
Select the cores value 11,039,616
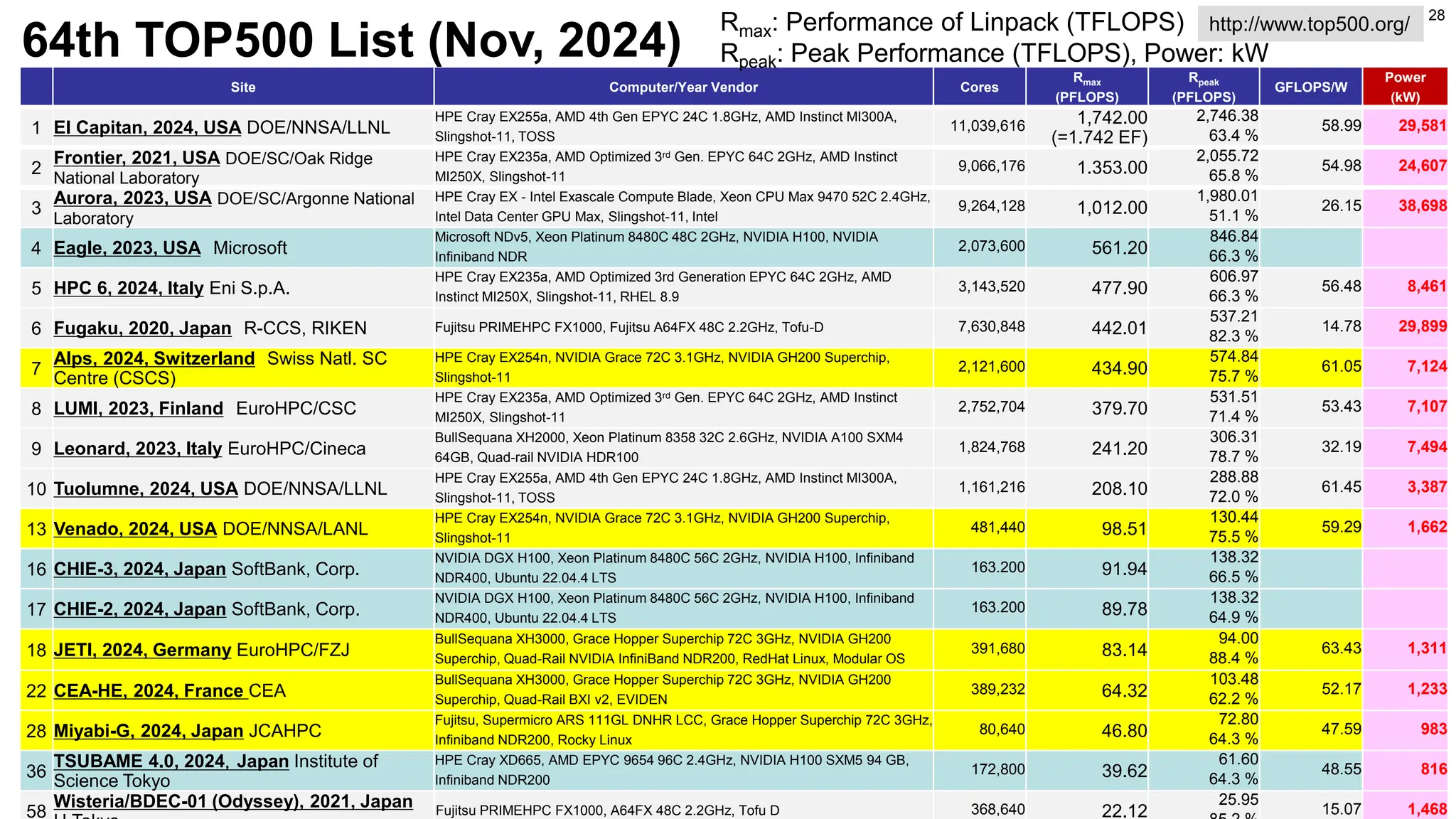pyautogui.click(x=987, y=126)
